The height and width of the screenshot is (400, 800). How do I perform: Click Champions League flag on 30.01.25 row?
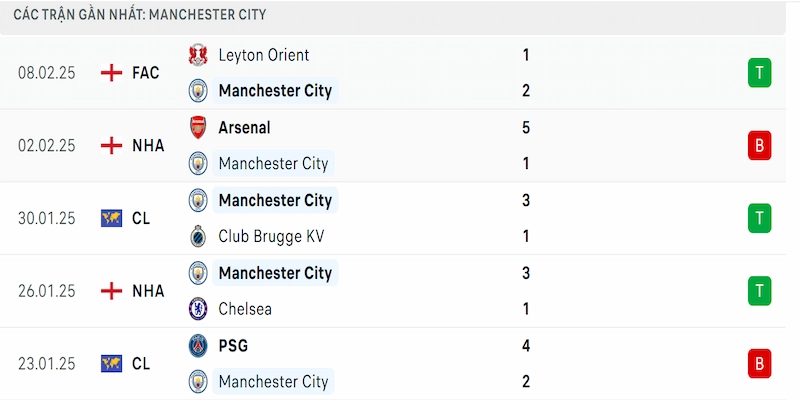pyautogui.click(x=111, y=218)
